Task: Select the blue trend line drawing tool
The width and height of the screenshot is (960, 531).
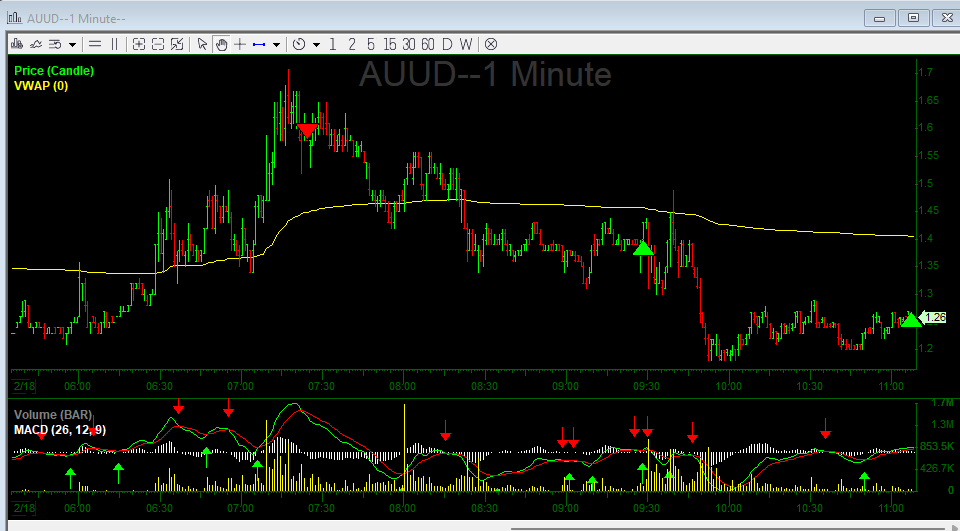Action: pos(259,44)
